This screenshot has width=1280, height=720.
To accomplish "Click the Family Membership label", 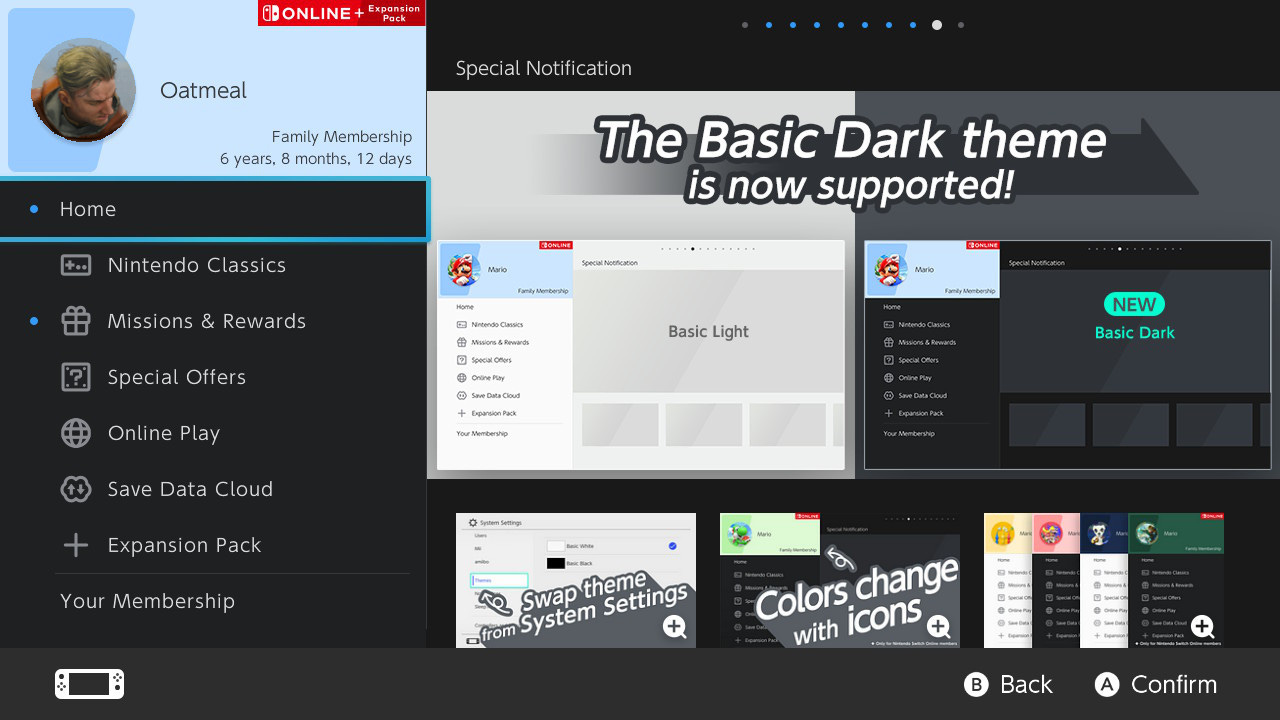I will click(342, 137).
